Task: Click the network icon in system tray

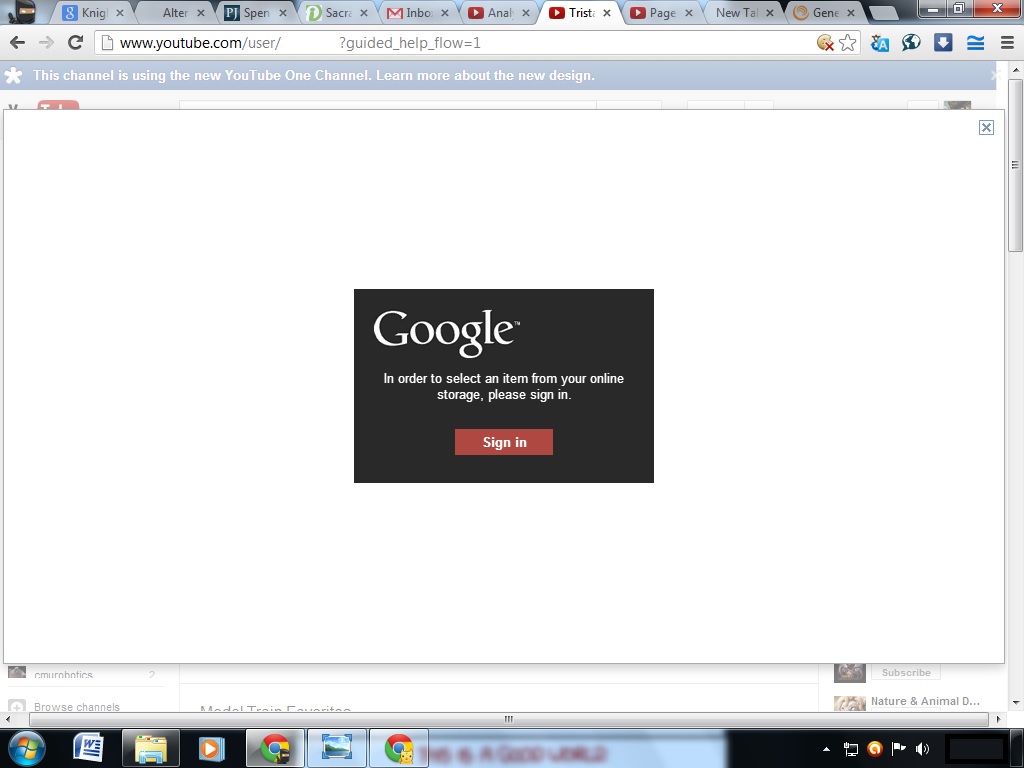Action: point(850,749)
